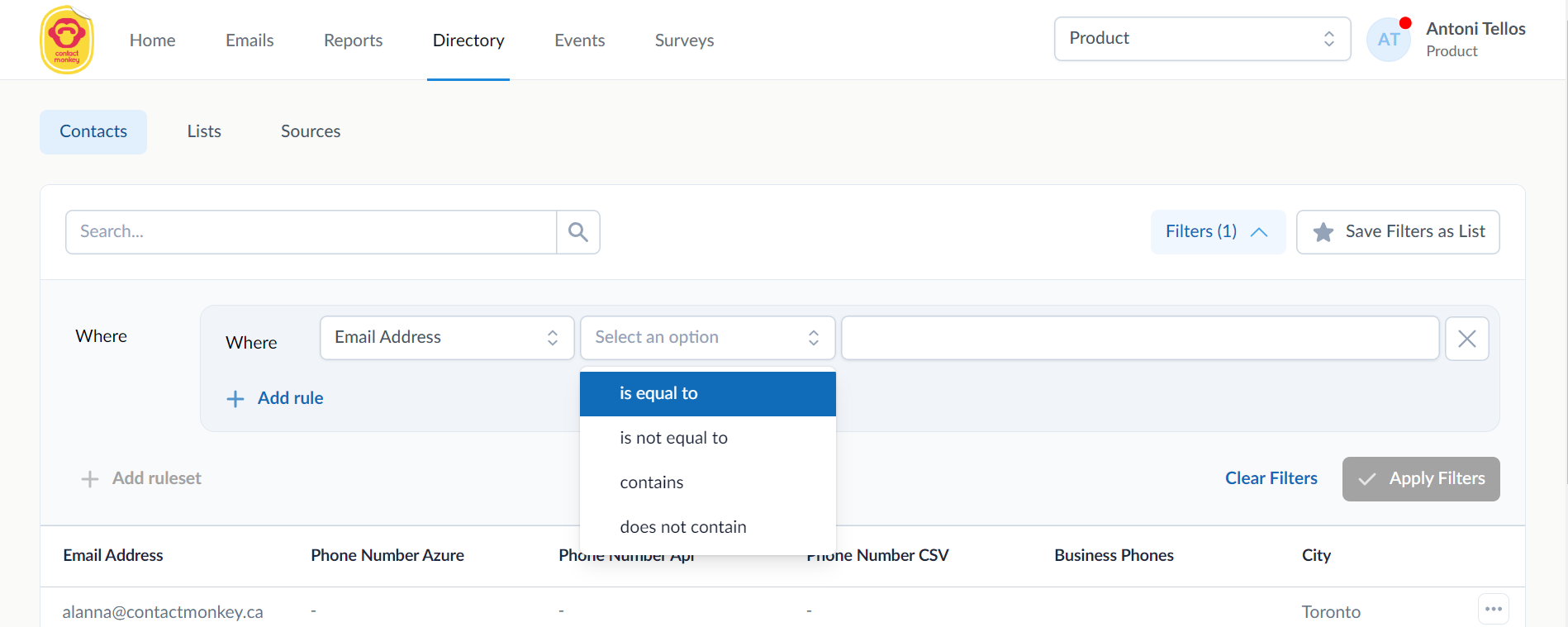
Task: Open the Reports page
Action: (353, 40)
